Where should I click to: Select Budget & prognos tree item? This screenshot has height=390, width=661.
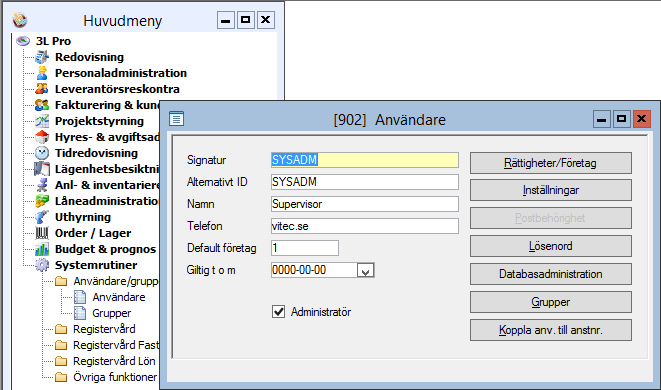tap(105, 249)
